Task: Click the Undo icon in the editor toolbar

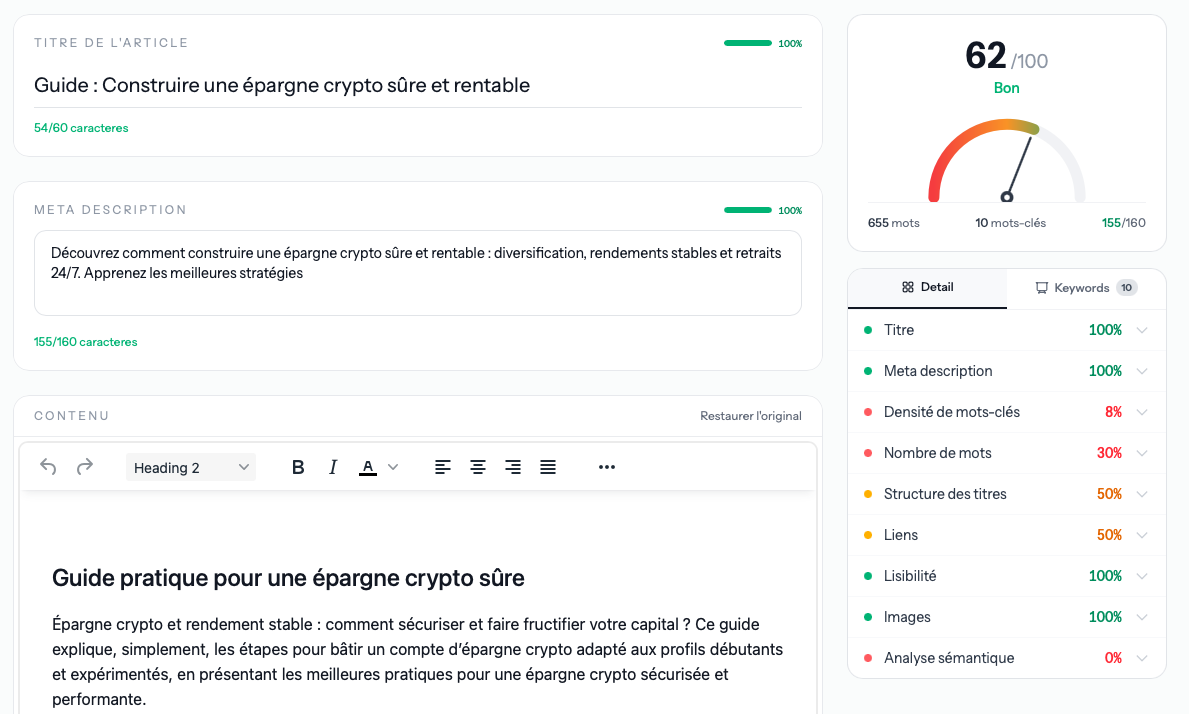Action: (x=48, y=466)
